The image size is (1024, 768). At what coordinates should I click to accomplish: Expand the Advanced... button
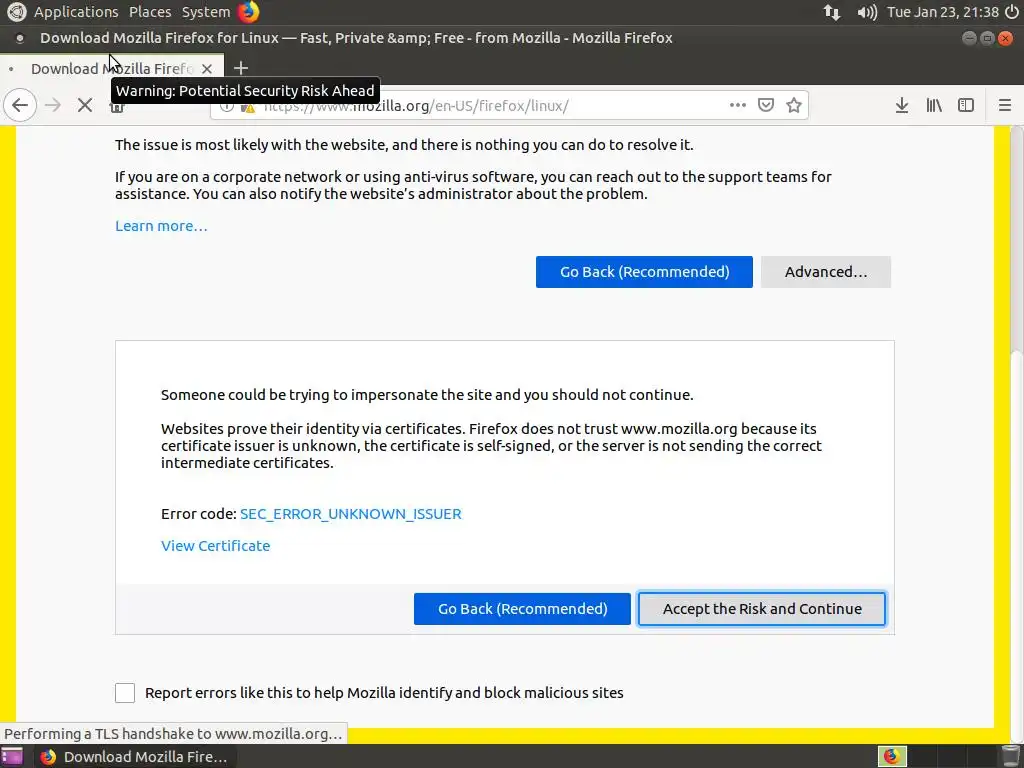pyautogui.click(x=825, y=272)
